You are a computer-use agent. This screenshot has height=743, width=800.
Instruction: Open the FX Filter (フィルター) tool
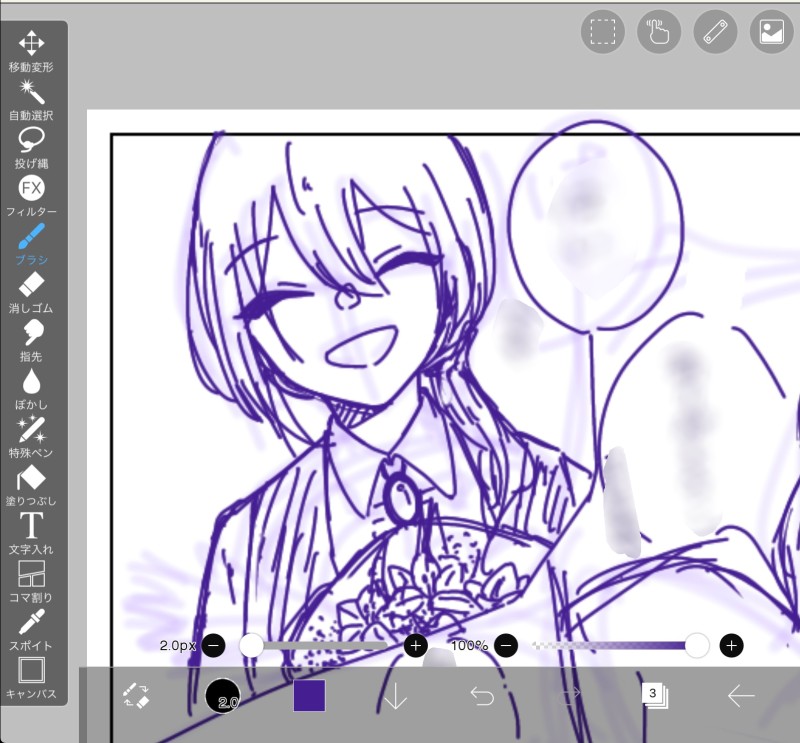[x=31, y=196]
